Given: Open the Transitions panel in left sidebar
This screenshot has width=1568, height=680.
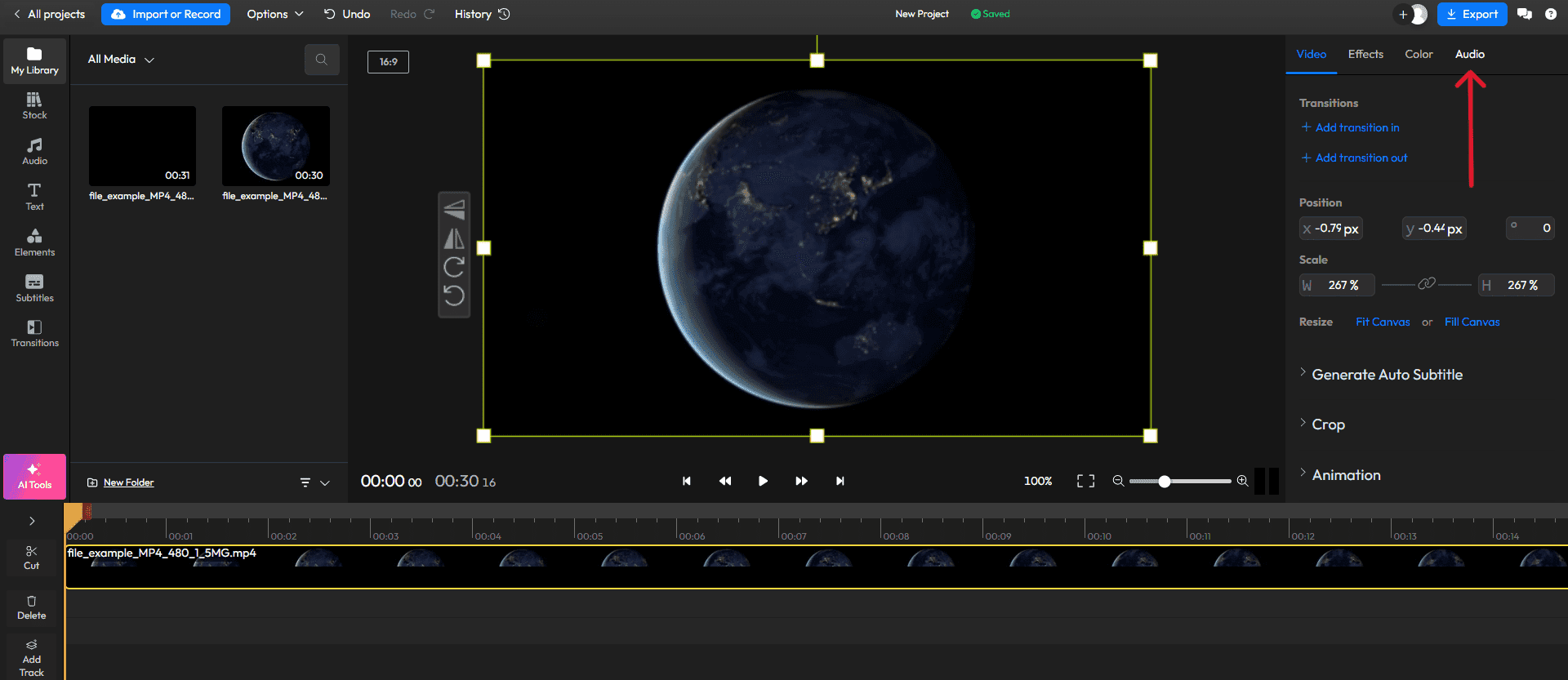Looking at the screenshot, I should [x=34, y=334].
